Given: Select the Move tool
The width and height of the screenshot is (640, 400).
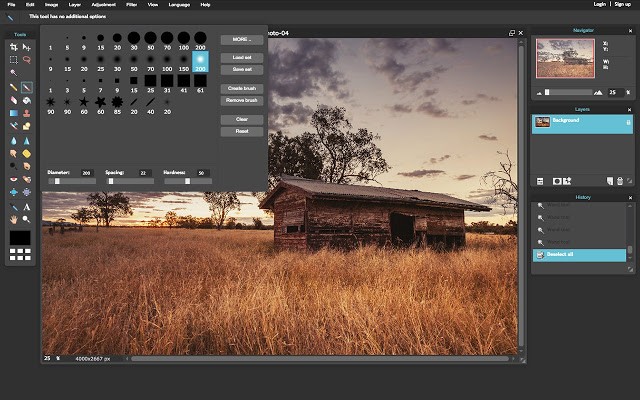Looking at the screenshot, I should tap(27, 47).
